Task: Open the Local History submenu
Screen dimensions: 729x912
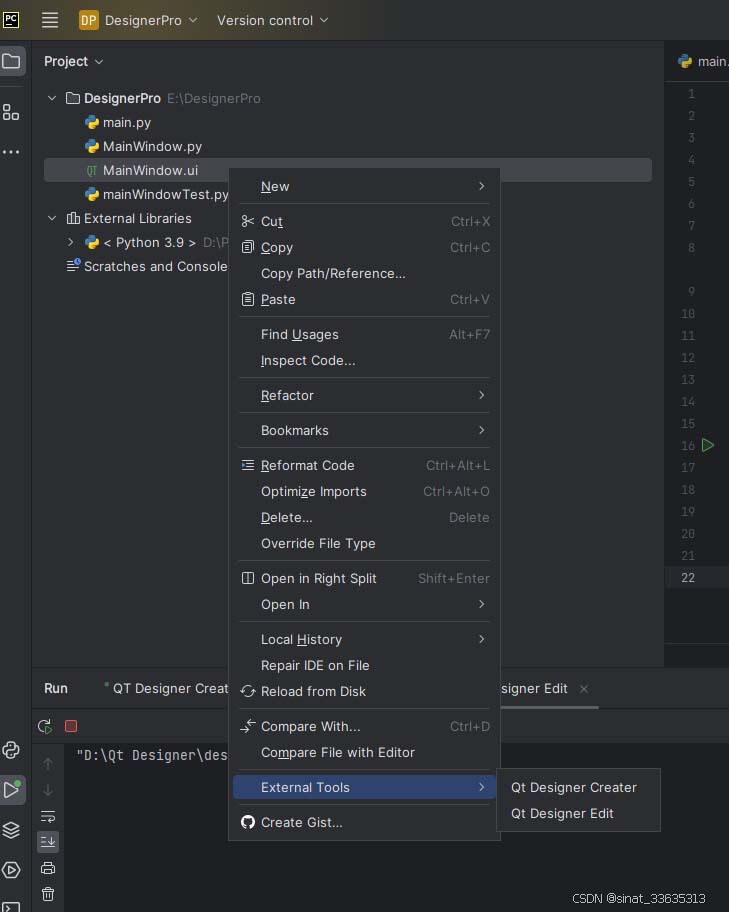Action: coord(364,639)
